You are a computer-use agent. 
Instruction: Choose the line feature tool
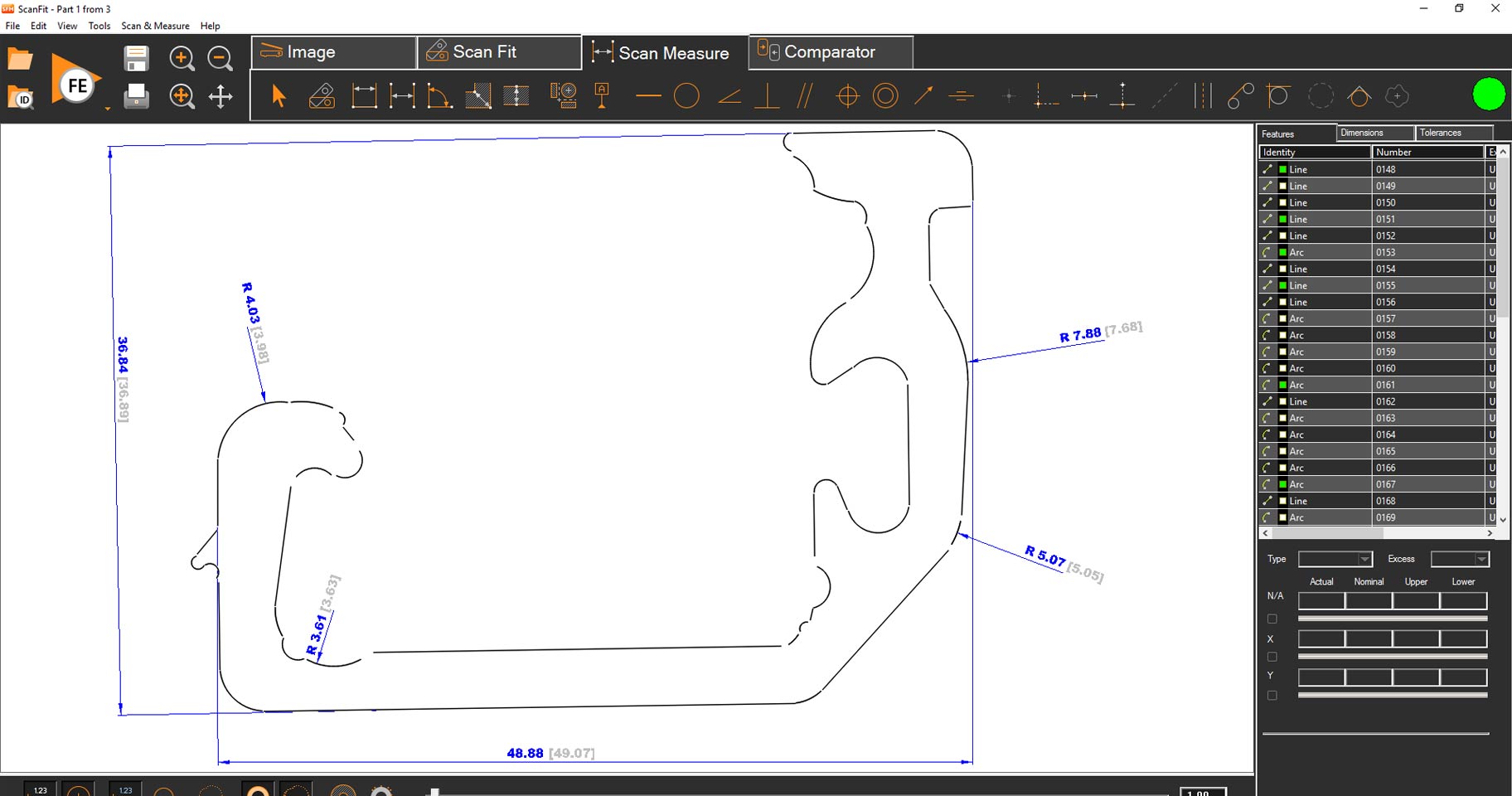point(648,96)
